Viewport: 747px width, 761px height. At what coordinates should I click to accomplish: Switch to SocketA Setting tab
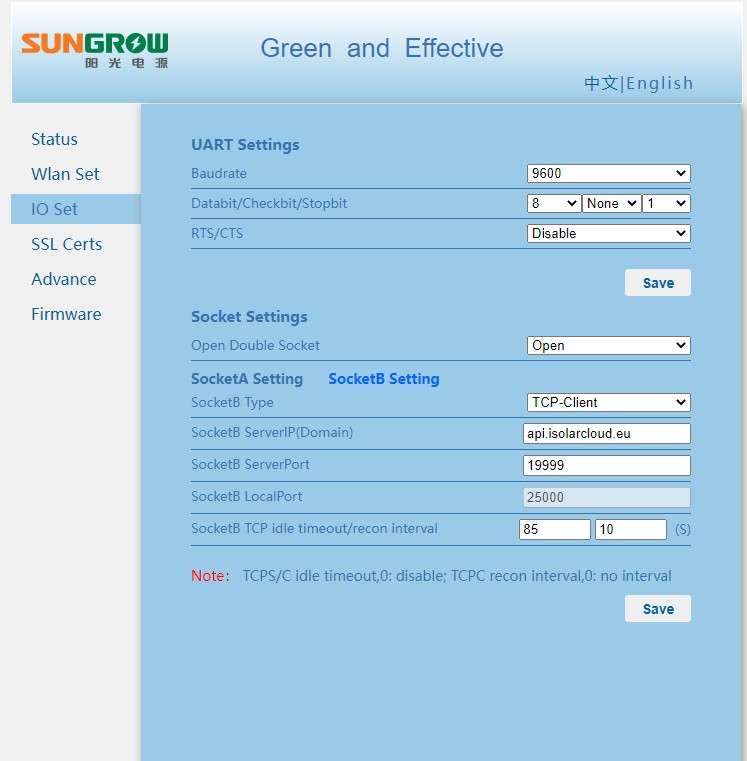tap(247, 379)
